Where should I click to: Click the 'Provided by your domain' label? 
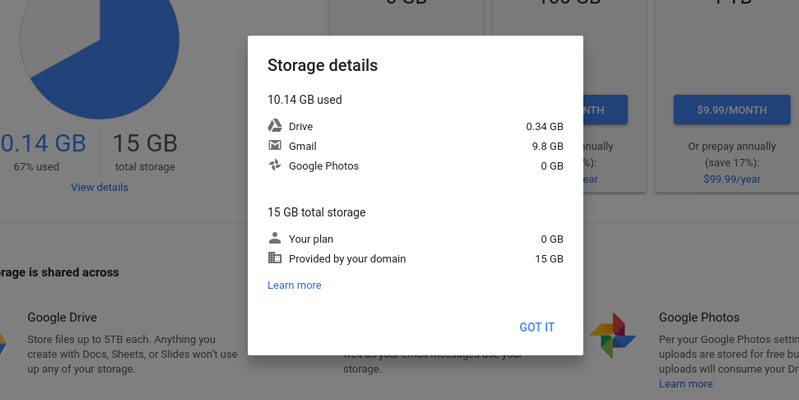(x=347, y=259)
